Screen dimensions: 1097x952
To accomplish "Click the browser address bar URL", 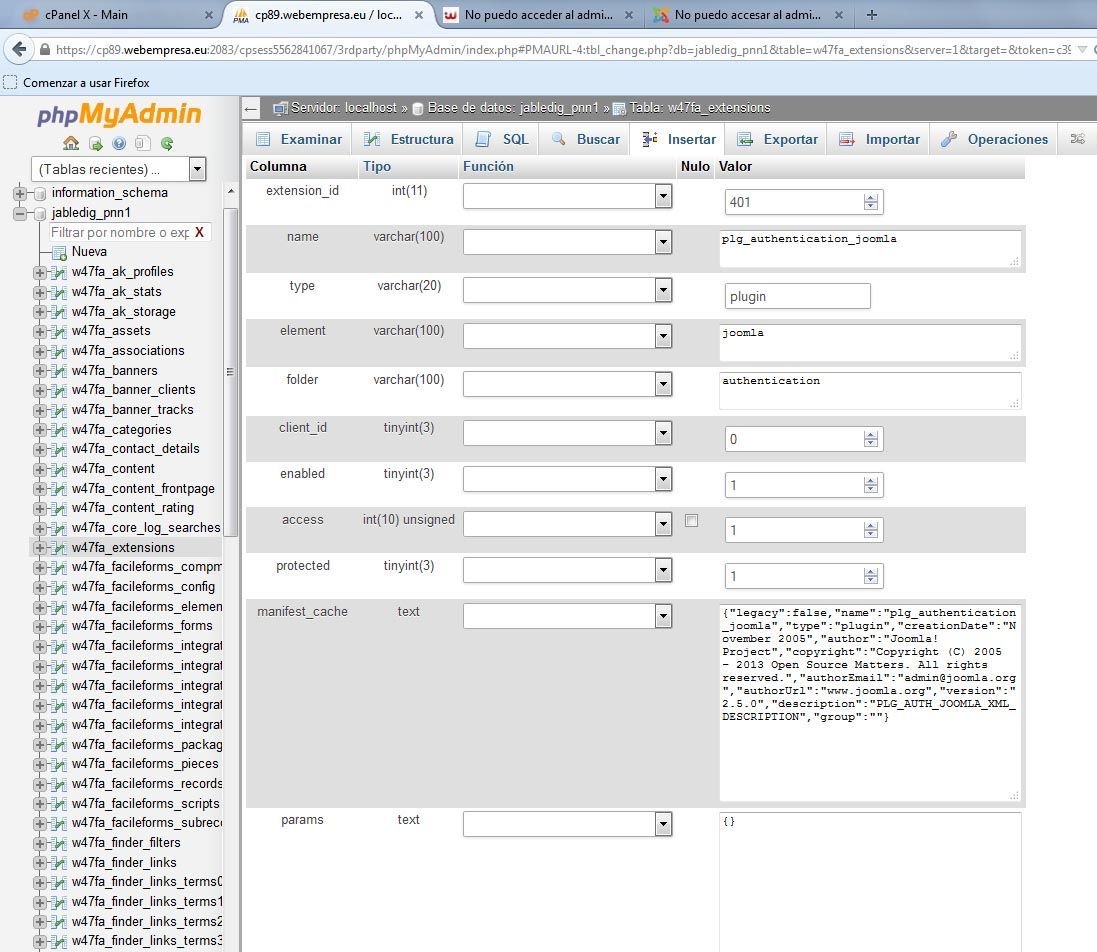I will click(x=562, y=50).
